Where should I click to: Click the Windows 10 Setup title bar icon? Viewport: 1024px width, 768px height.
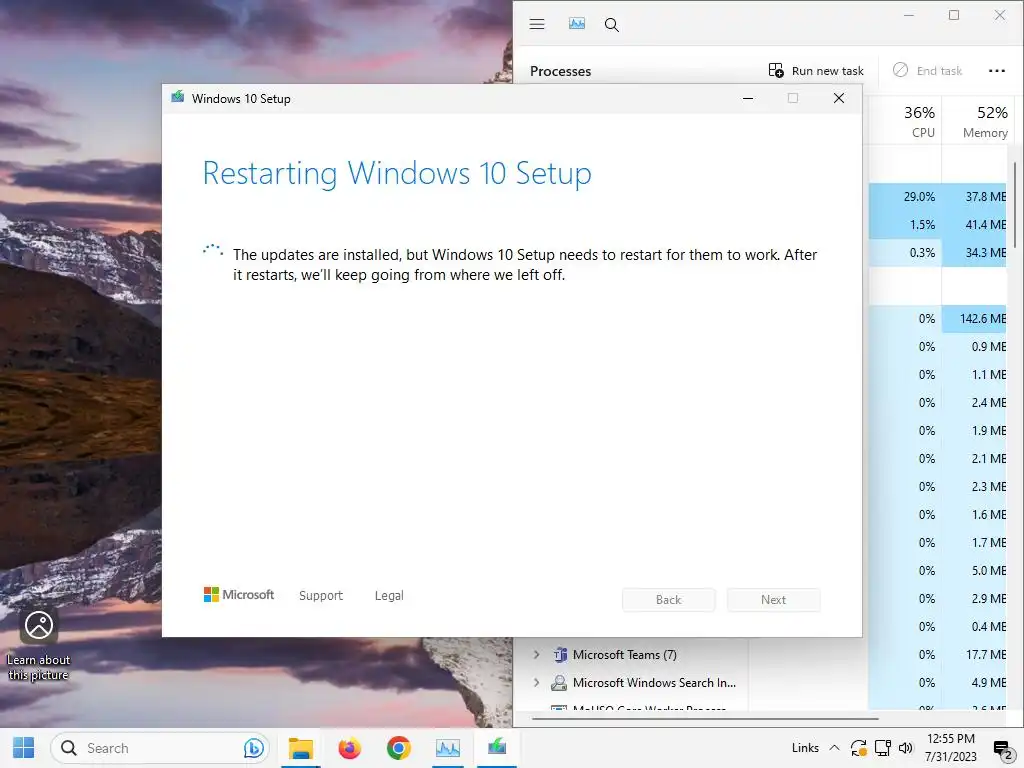point(177,98)
